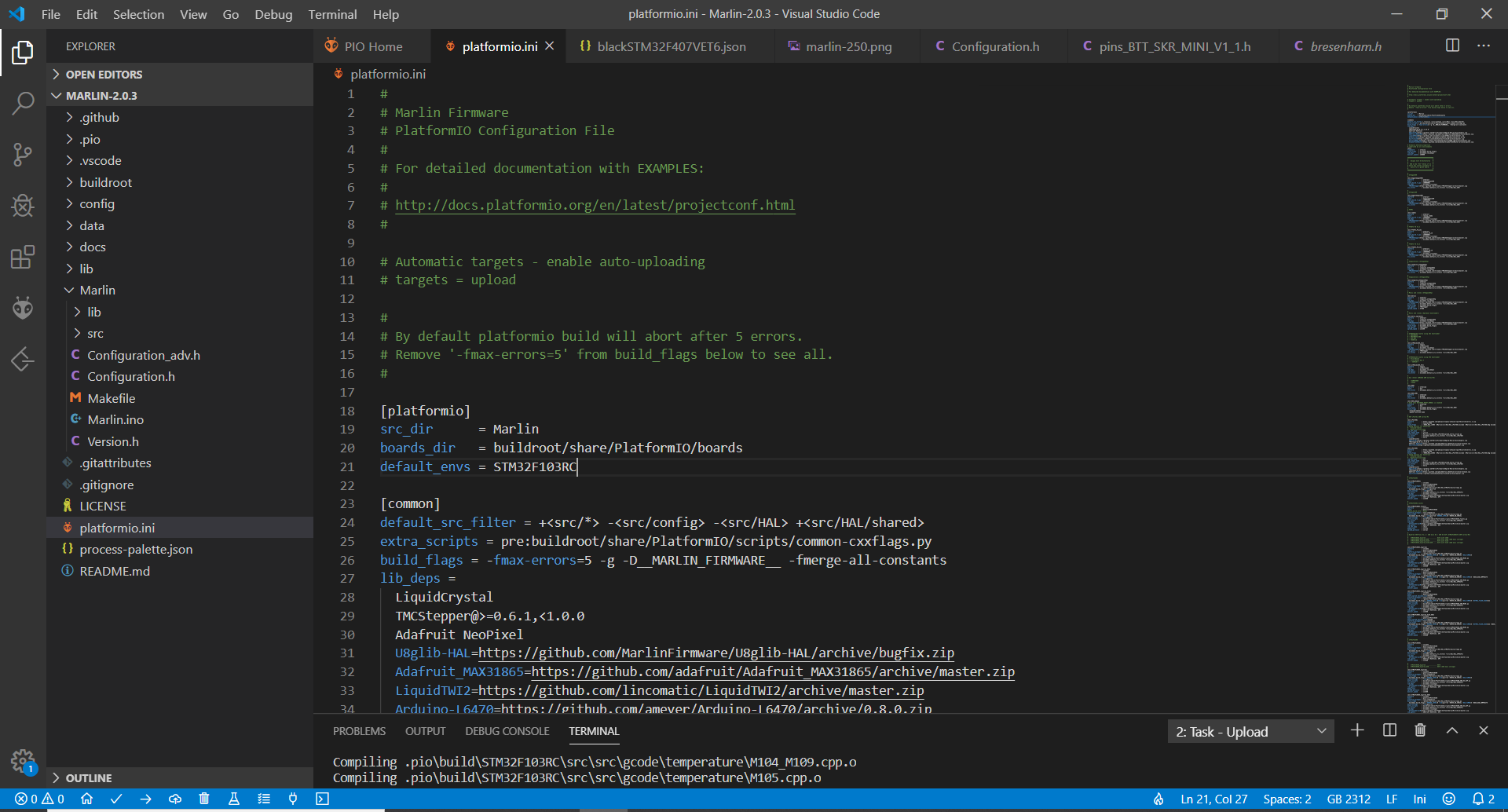
Task: Toggle maximized terminal panel size
Action: tap(1452, 730)
